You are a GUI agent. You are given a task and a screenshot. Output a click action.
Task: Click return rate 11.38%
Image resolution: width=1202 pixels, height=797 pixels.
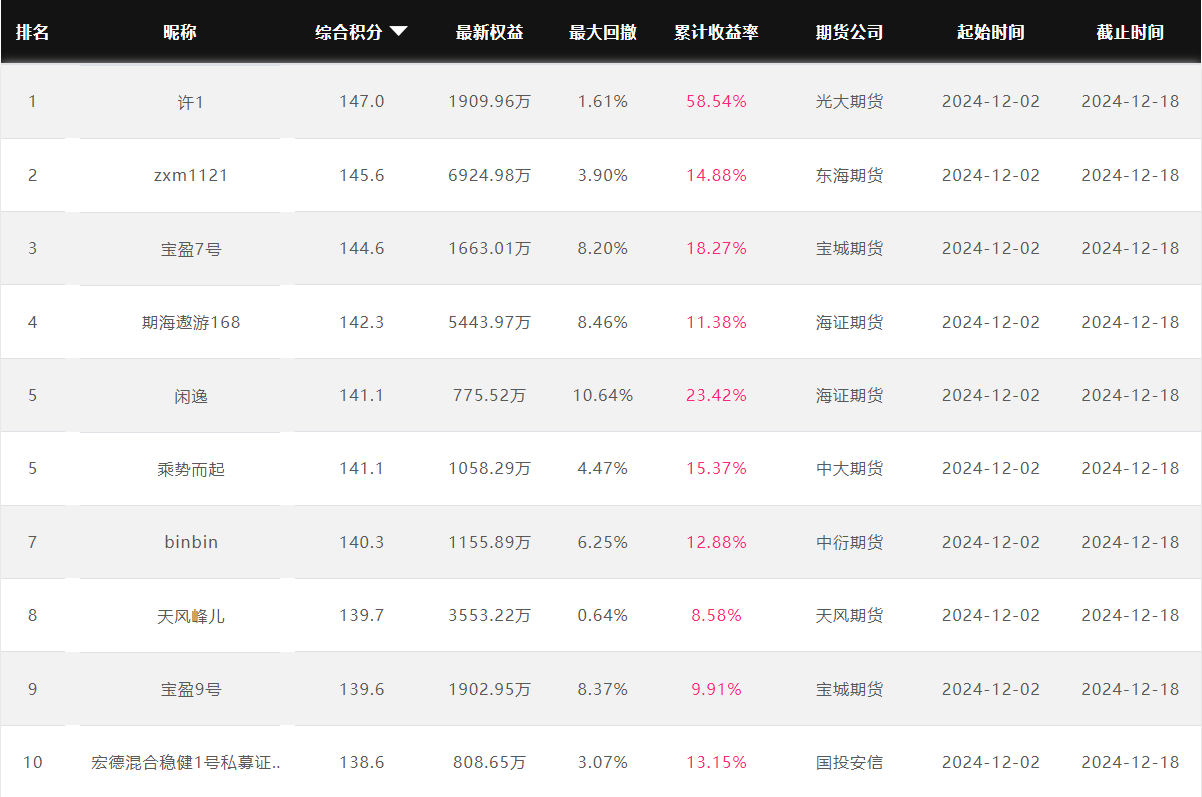pos(716,322)
